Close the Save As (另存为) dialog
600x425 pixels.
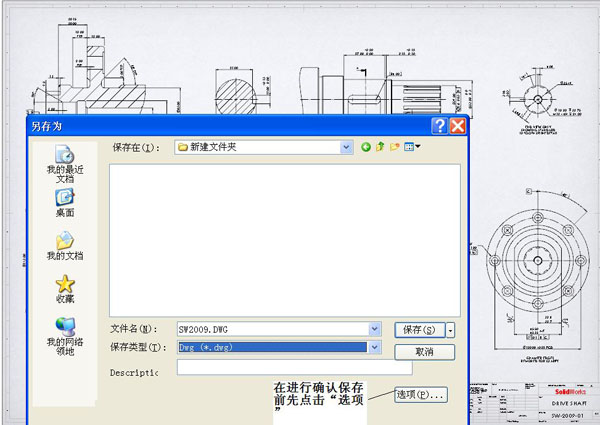tap(457, 126)
